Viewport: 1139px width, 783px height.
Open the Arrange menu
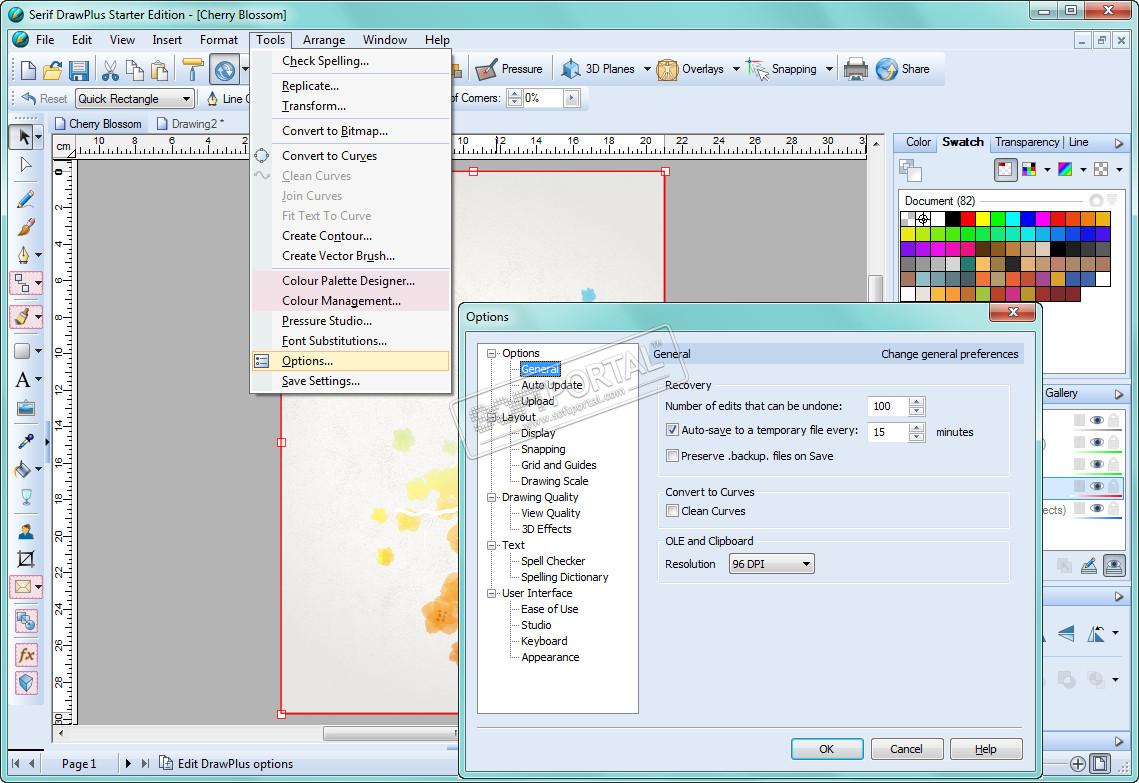324,40
